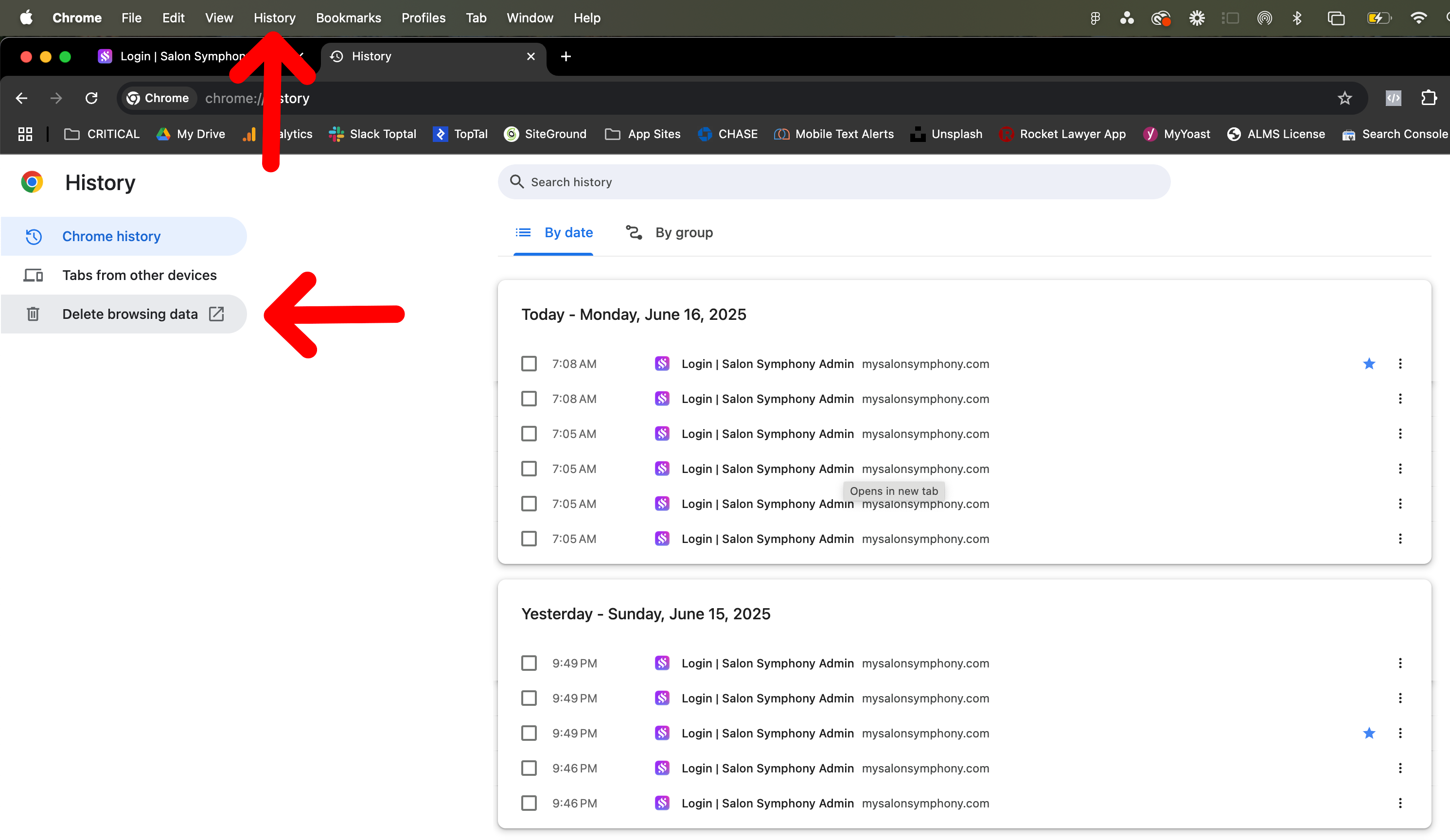Image resolution: width=1450 pixels, height=840 pixels.
Task: Click the browser forward arrow
Action: (x=56, y=98)
